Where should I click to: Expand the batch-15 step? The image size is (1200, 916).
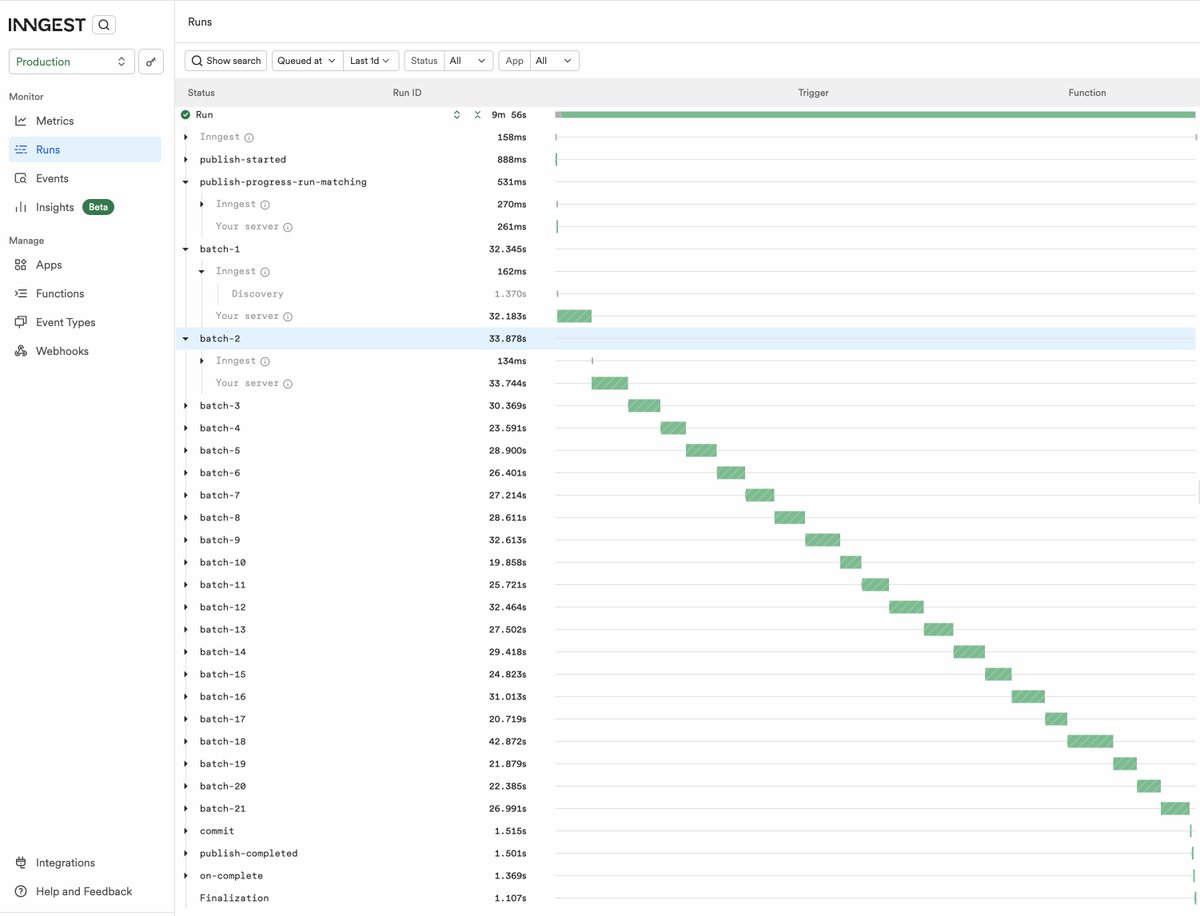pos(186,675)
